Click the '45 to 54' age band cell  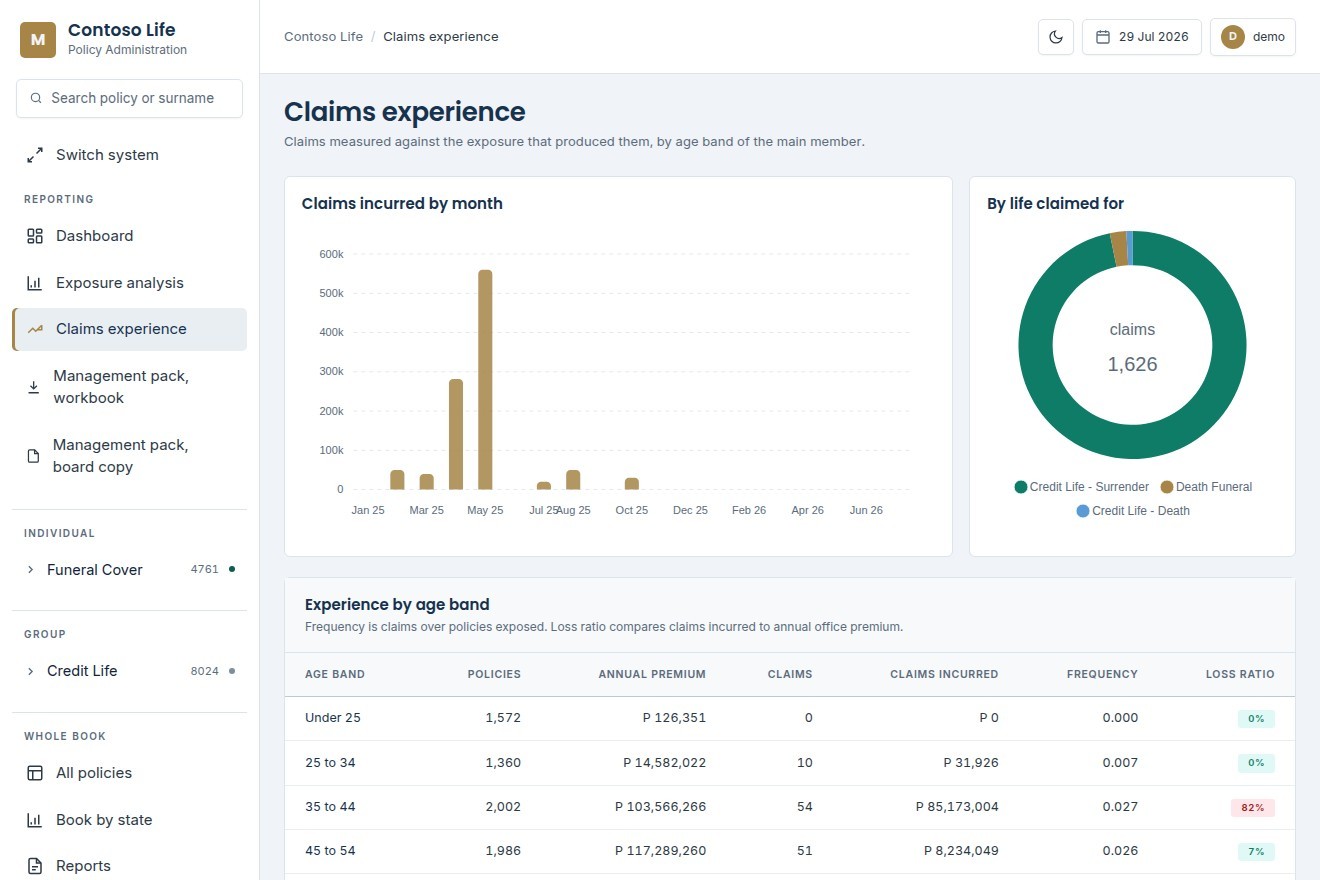pos(330,851)
